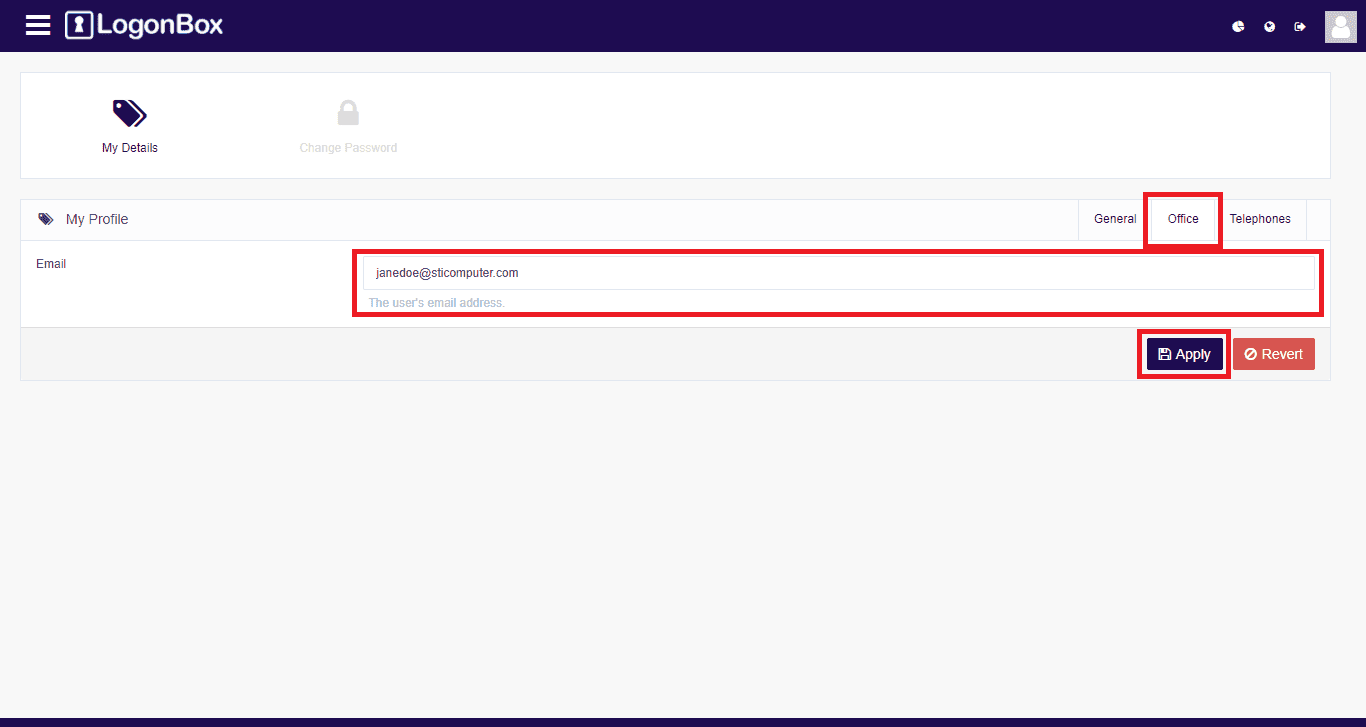Open the user avatar profile picture
The height and width of the screenshot is (727, 1366).
click(x=1340, y=27)
